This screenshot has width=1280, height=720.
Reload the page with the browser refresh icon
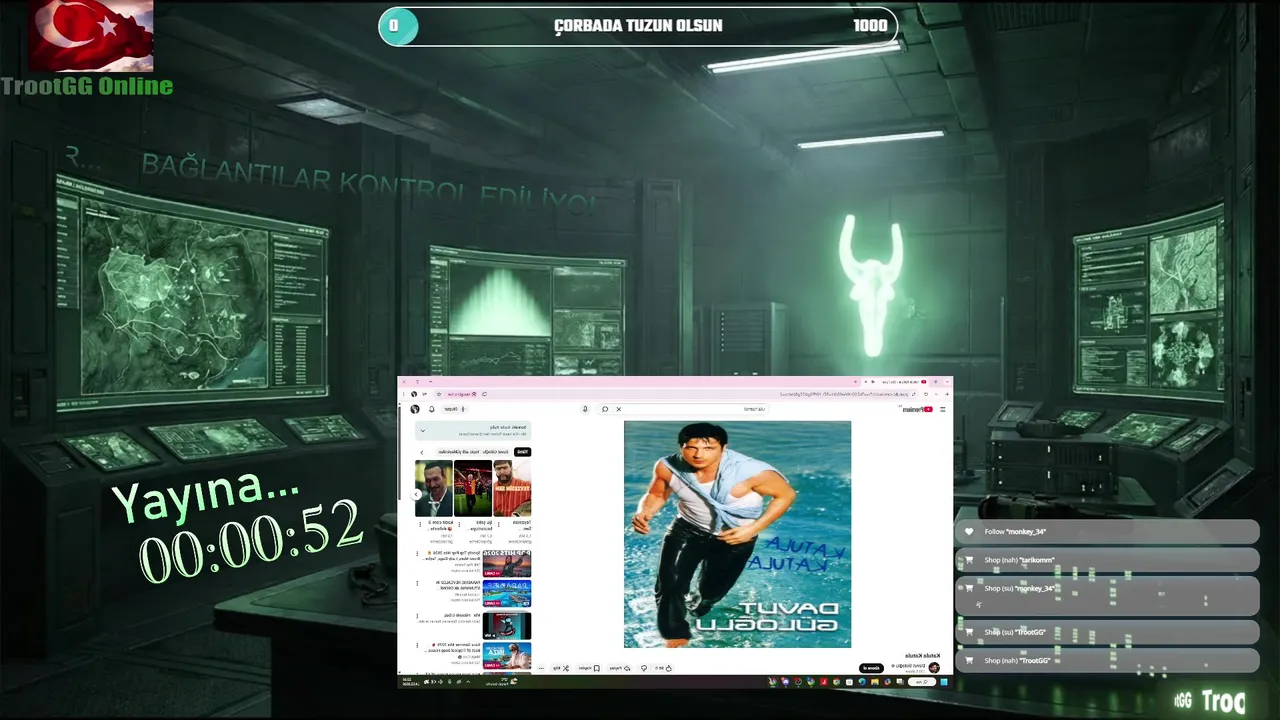(x=926, y=394)
